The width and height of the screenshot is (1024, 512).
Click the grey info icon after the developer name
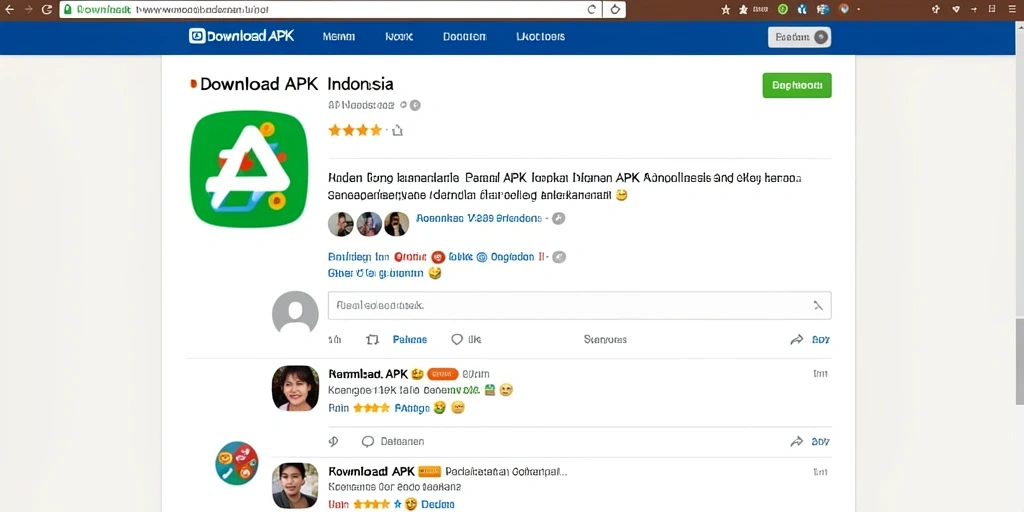click(415, 105)
